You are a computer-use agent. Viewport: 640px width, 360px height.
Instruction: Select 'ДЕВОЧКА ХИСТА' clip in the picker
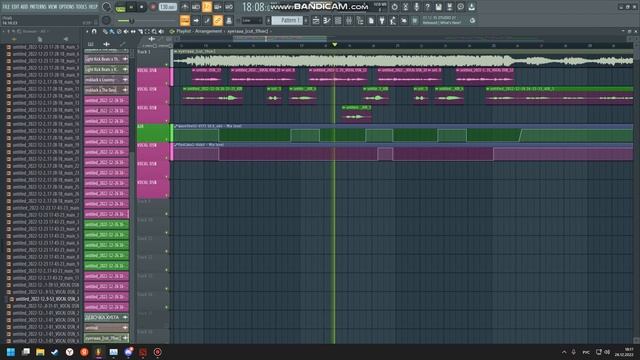point(107,317)
